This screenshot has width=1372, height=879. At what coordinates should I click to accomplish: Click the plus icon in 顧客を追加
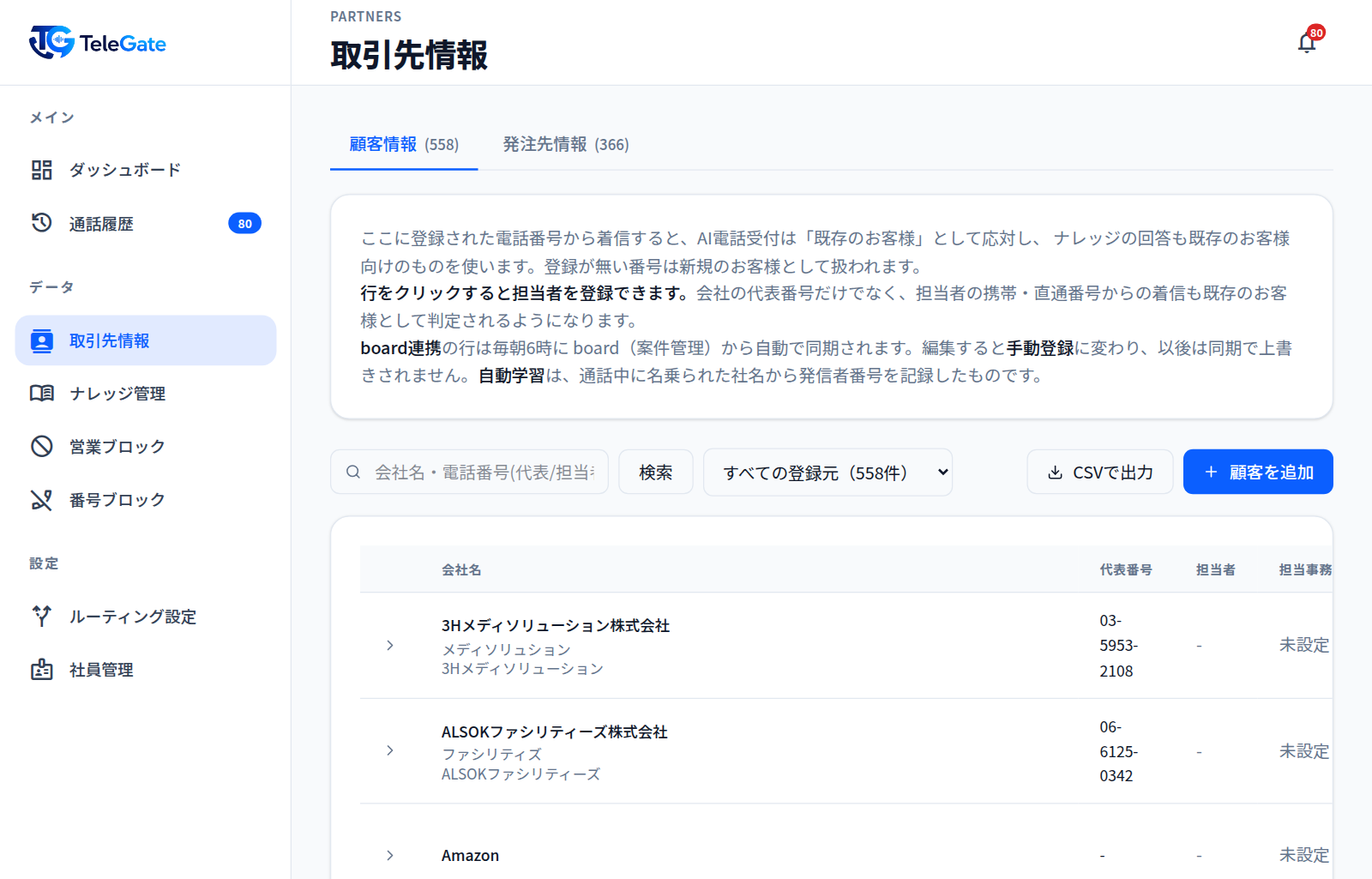click(x=1211, y=472)
